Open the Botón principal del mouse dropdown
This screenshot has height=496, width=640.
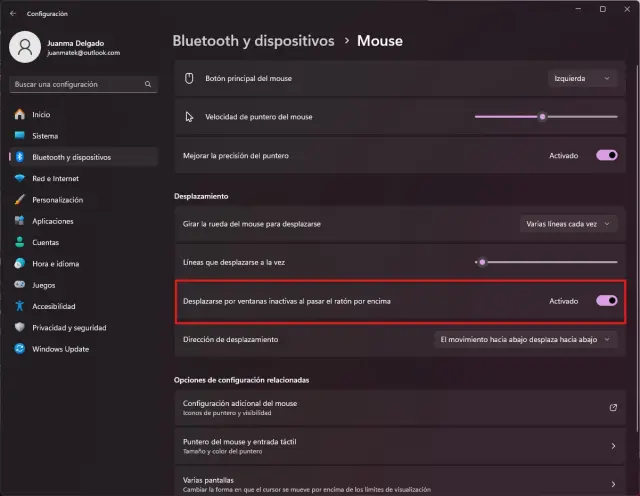583,78
